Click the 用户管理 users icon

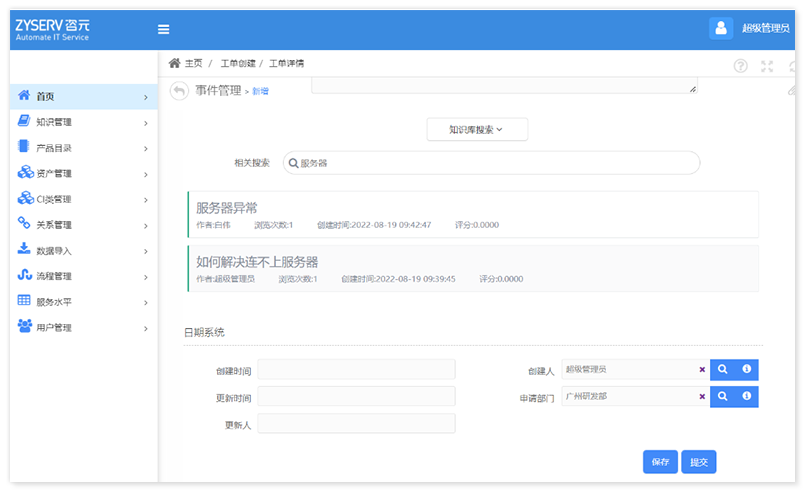(x=24, y=326)
